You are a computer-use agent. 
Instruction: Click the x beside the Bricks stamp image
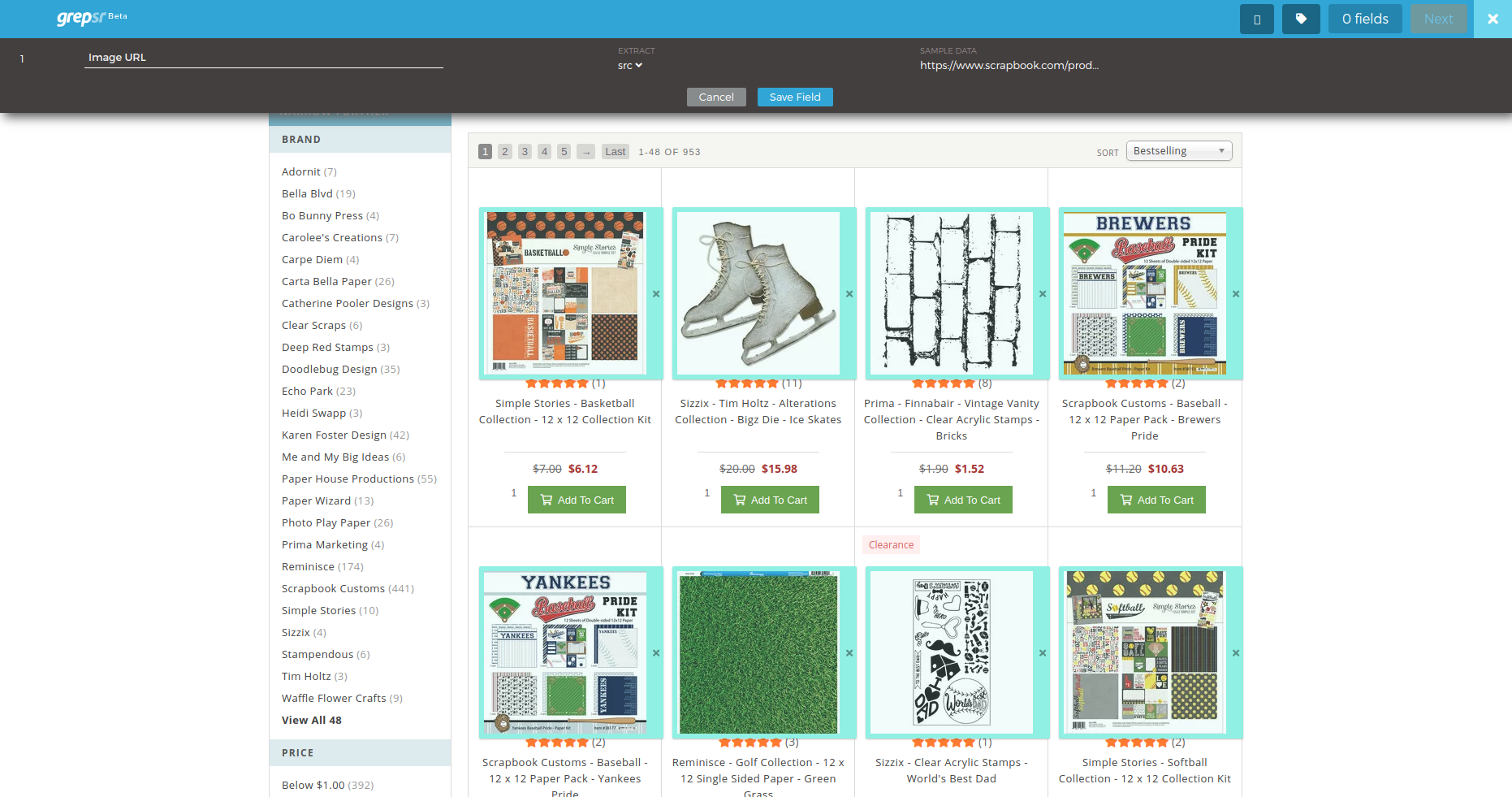[x=1043, y=294]
